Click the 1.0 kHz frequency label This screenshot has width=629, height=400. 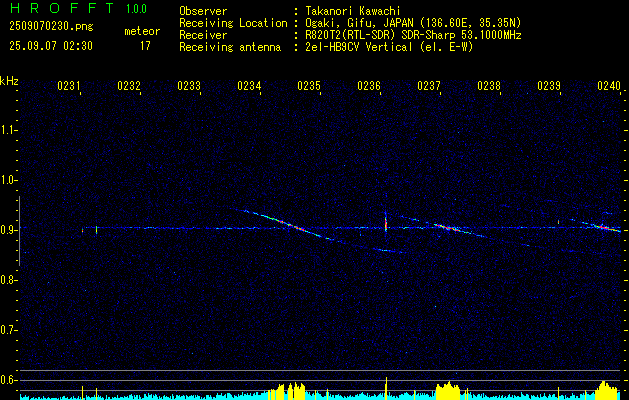coord(7,180)
